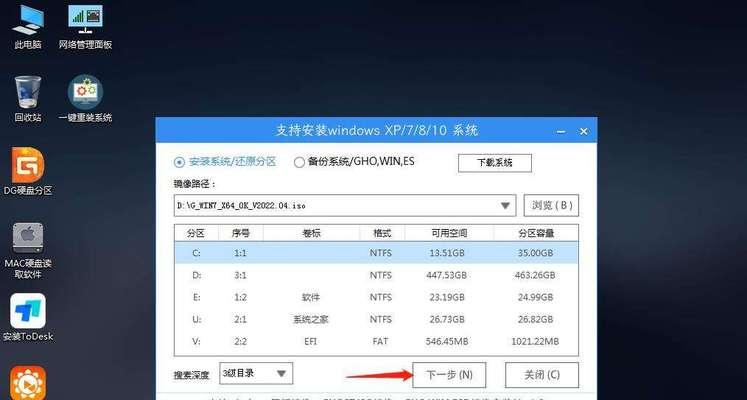Click the 下载系统 button
The height and width of the screenshot is (400, 747).
coord(495,163)
